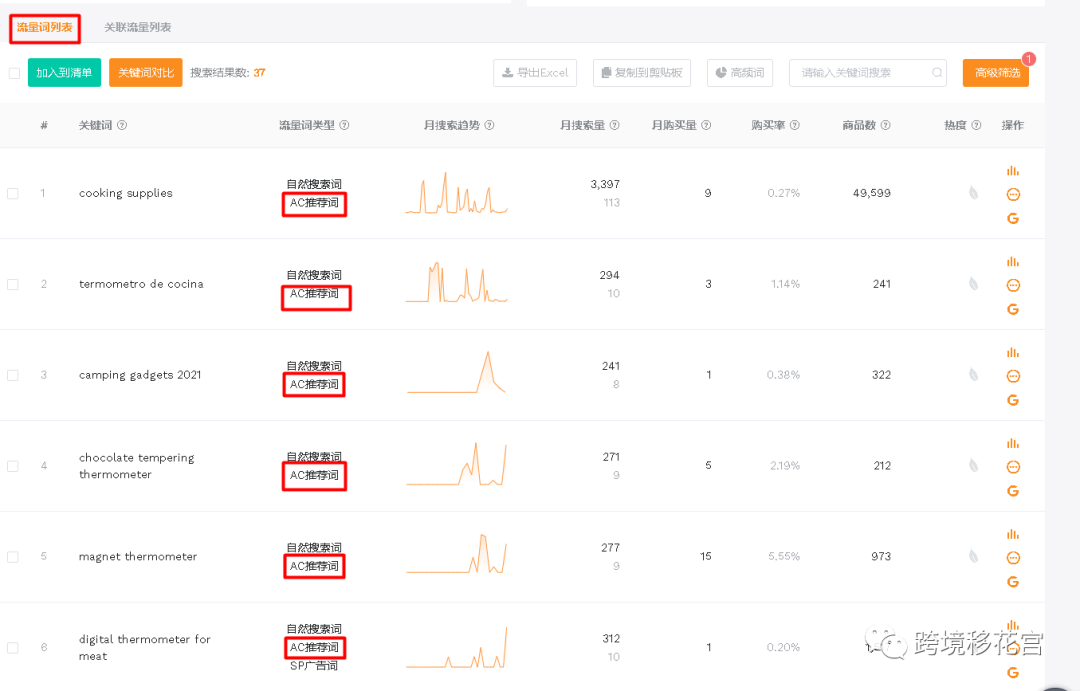Click the heat leaf icon in the magnet thermometer row
Screen dimensions: 1080x691
pyautogui.click(x=971, y=556)
